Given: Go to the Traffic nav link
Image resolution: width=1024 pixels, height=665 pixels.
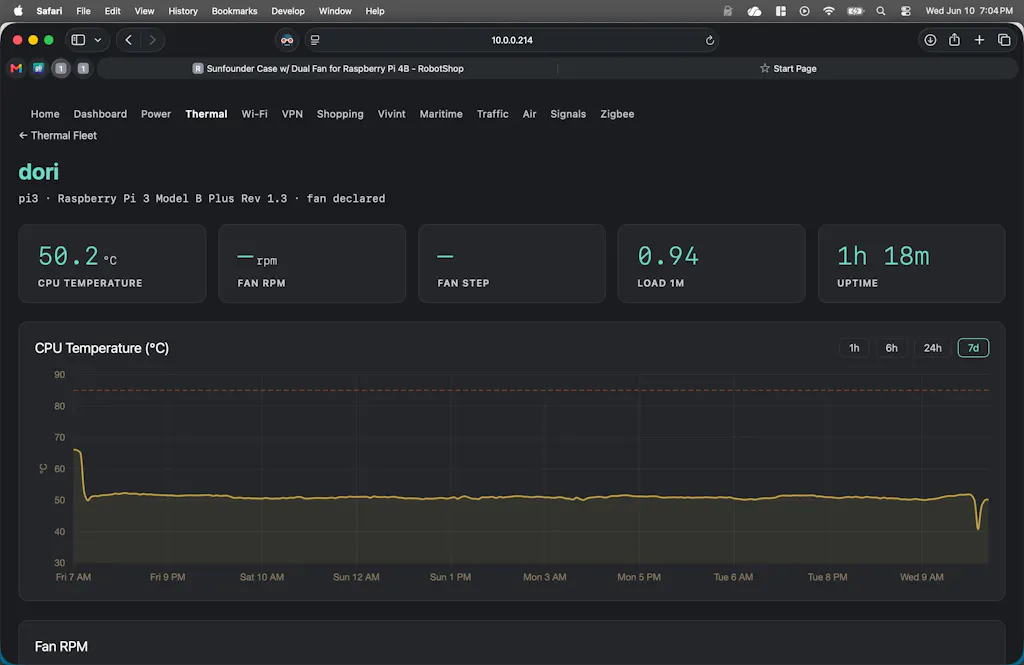Looking at the screenshot, I should click(492, 114).
